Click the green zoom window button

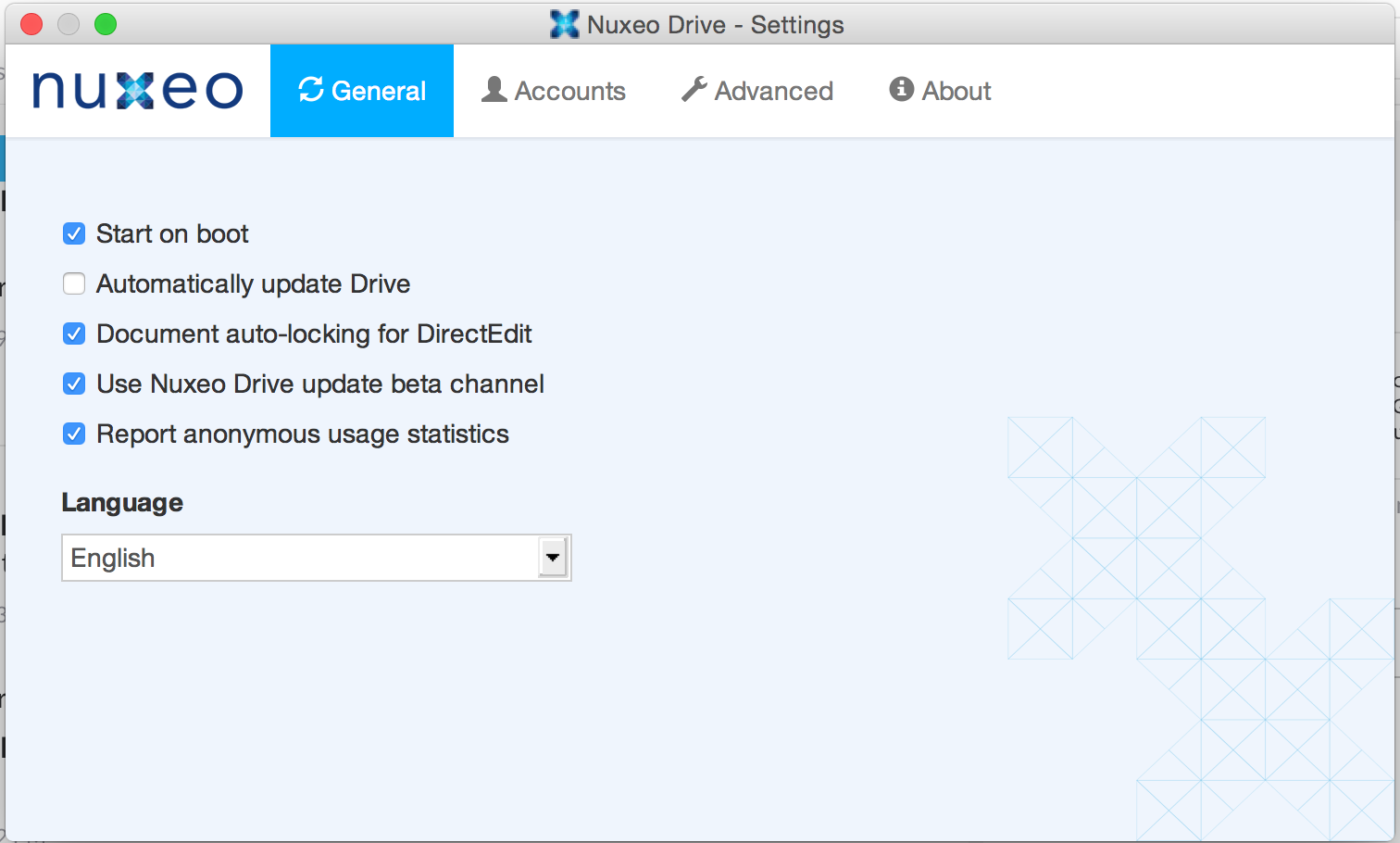106,24
